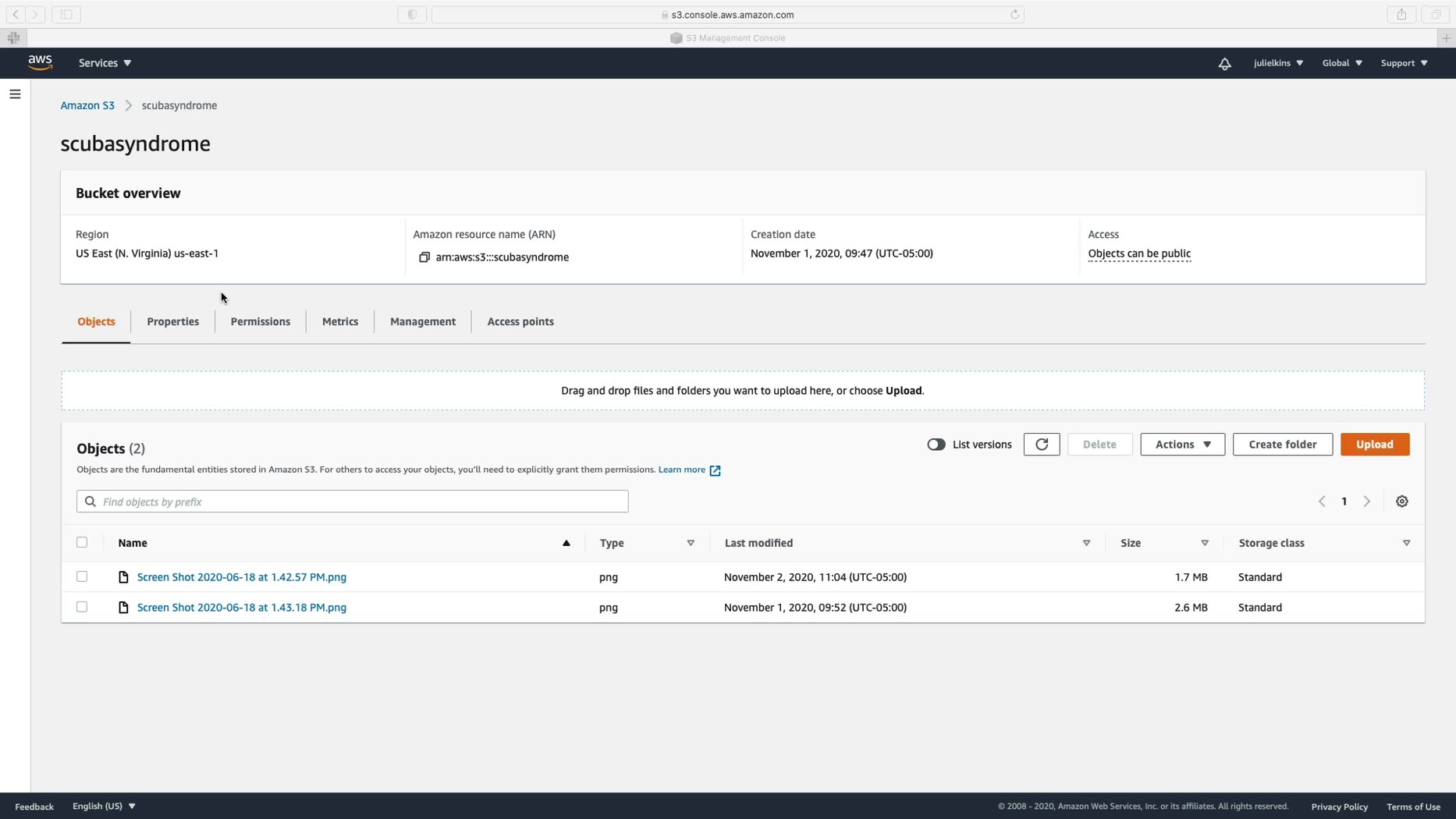Image resolution: width=1456 pixels, height=819 pixels.
Task: Check the 1.42.57 PM screenshot row
Action: (82, 576)
